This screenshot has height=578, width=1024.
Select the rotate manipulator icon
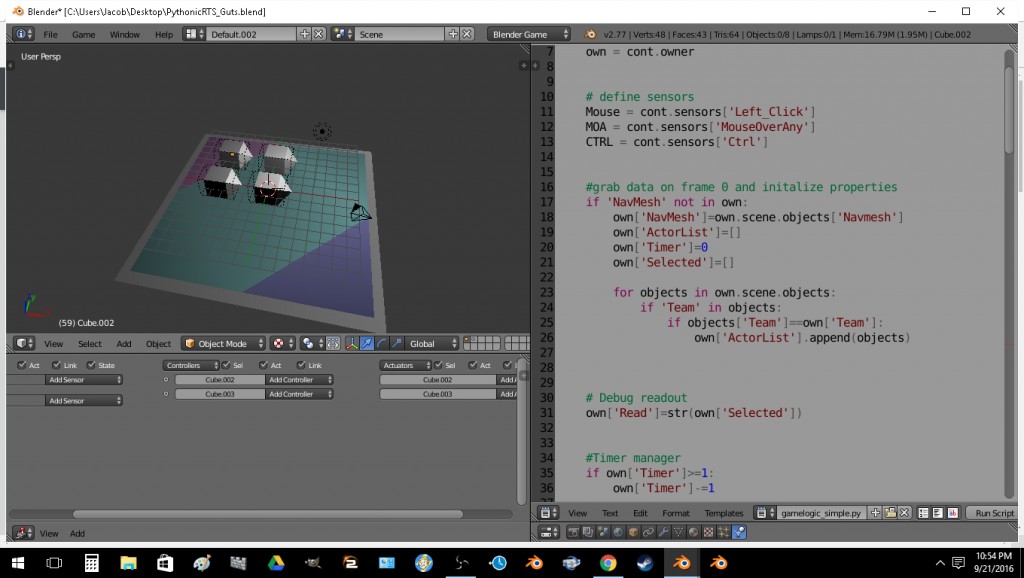(381, 343)
